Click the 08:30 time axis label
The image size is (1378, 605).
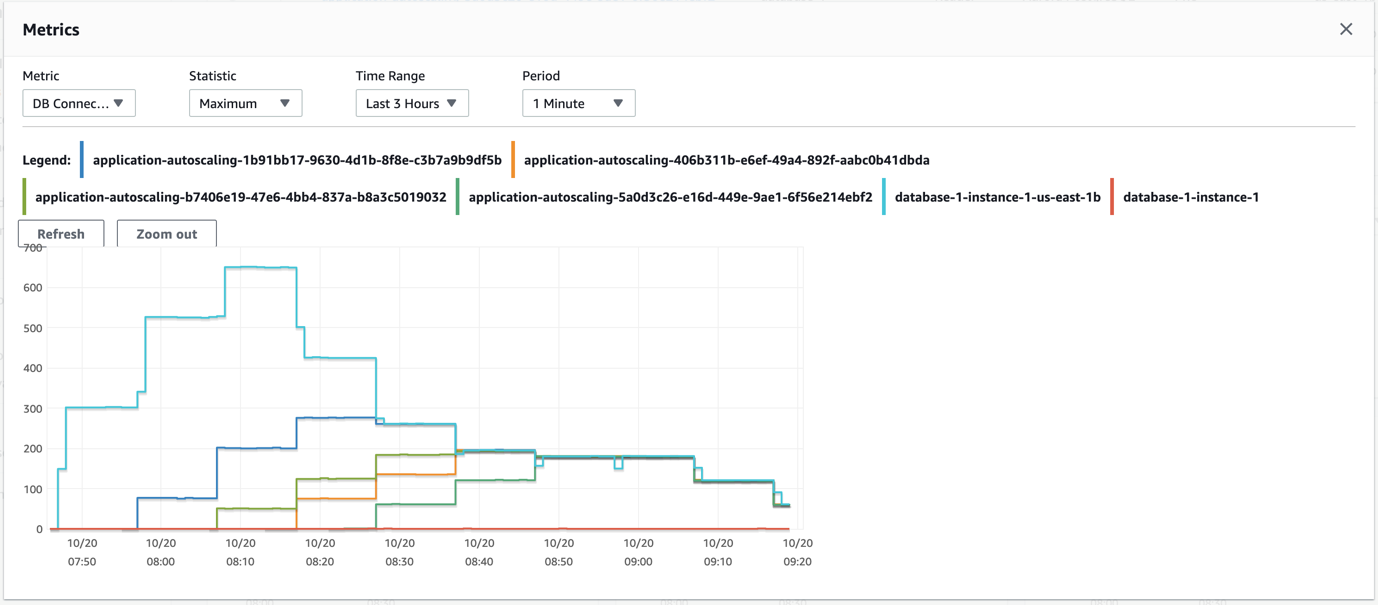click(400, 562)
